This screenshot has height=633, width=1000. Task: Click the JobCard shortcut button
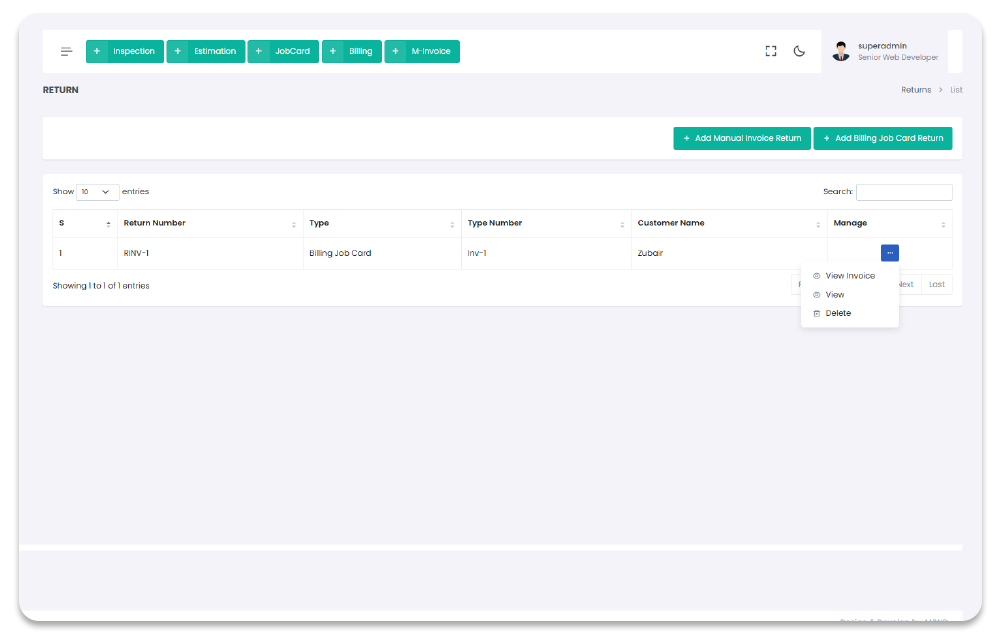[x=283, y=51]
